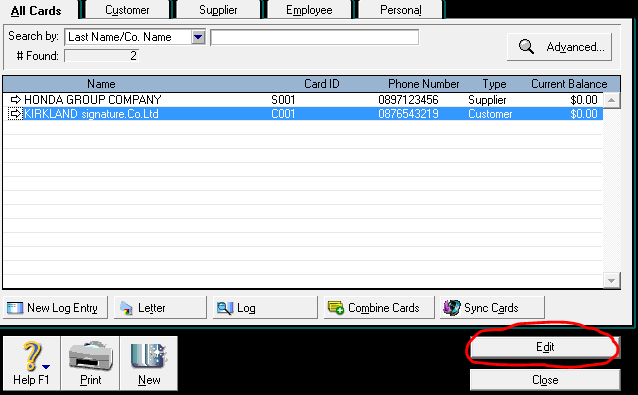This screenshot has width=638, height=395.
Task: Click the Print printer icon
Action: (x=90, y=356)
